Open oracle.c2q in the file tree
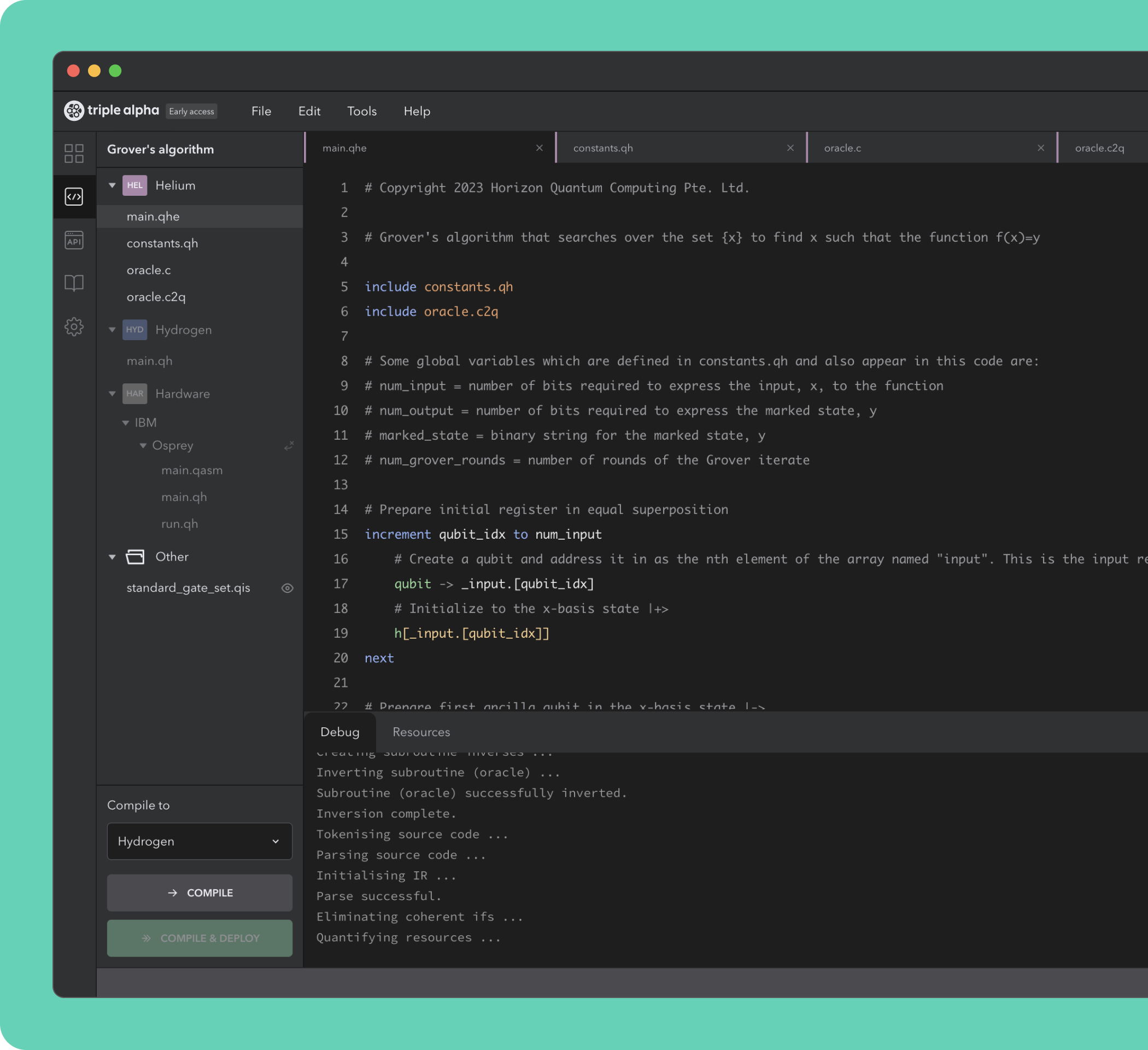The height and width of the screenshot is (1050, 1148). pyautogui.click(x=156, y=297)
